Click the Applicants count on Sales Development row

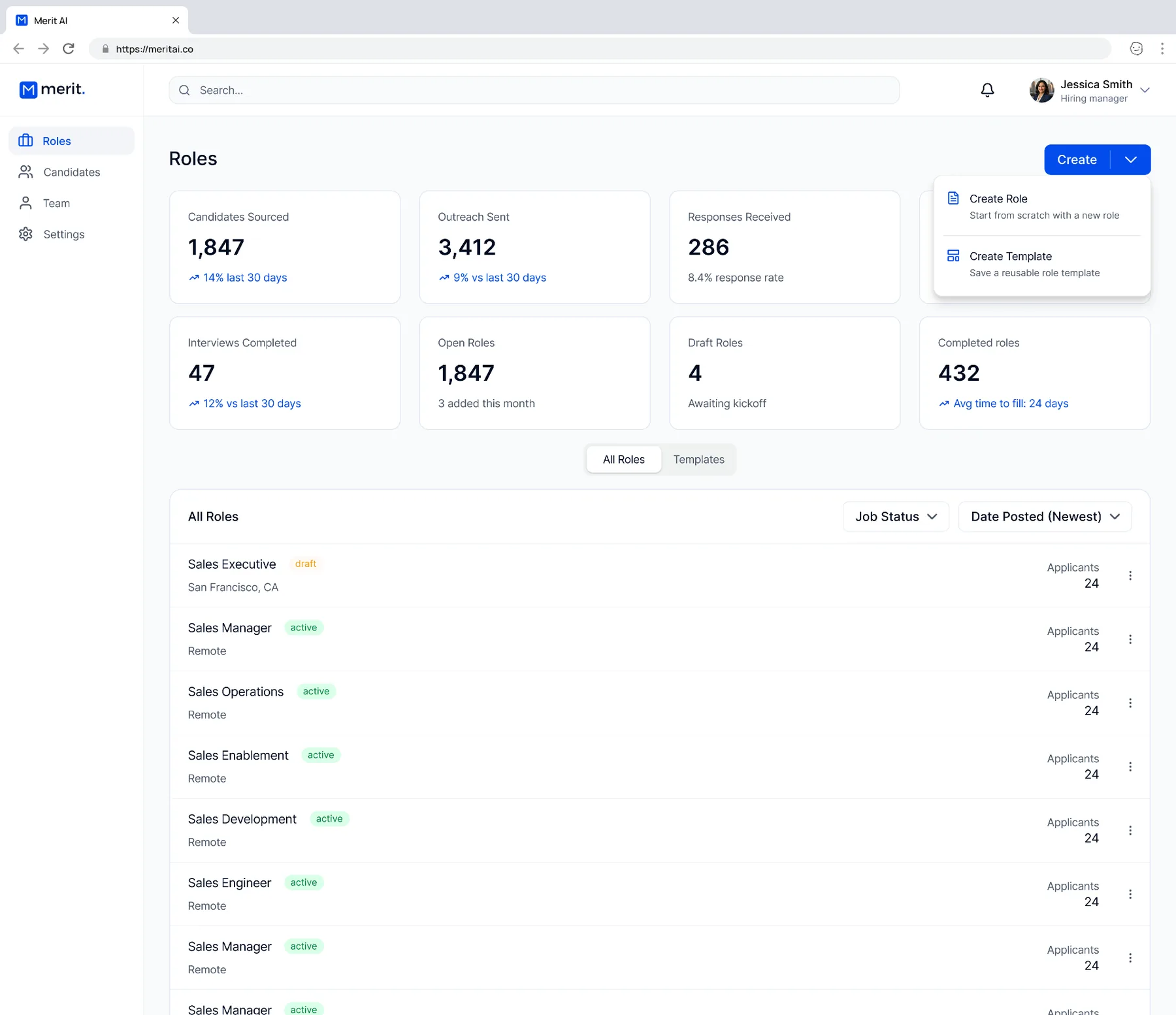1091,838
